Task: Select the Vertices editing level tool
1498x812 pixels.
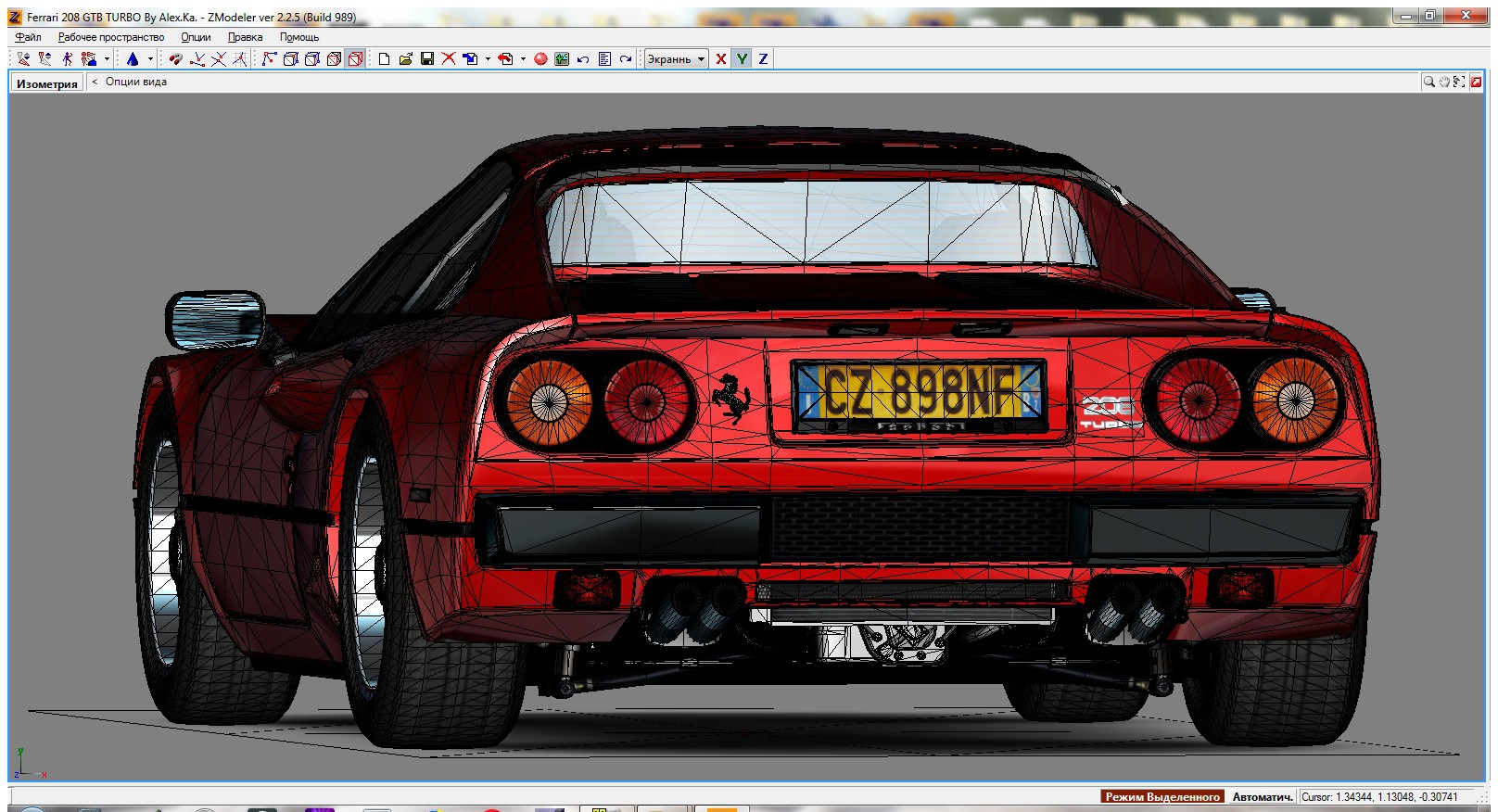Action: [23, 58]
